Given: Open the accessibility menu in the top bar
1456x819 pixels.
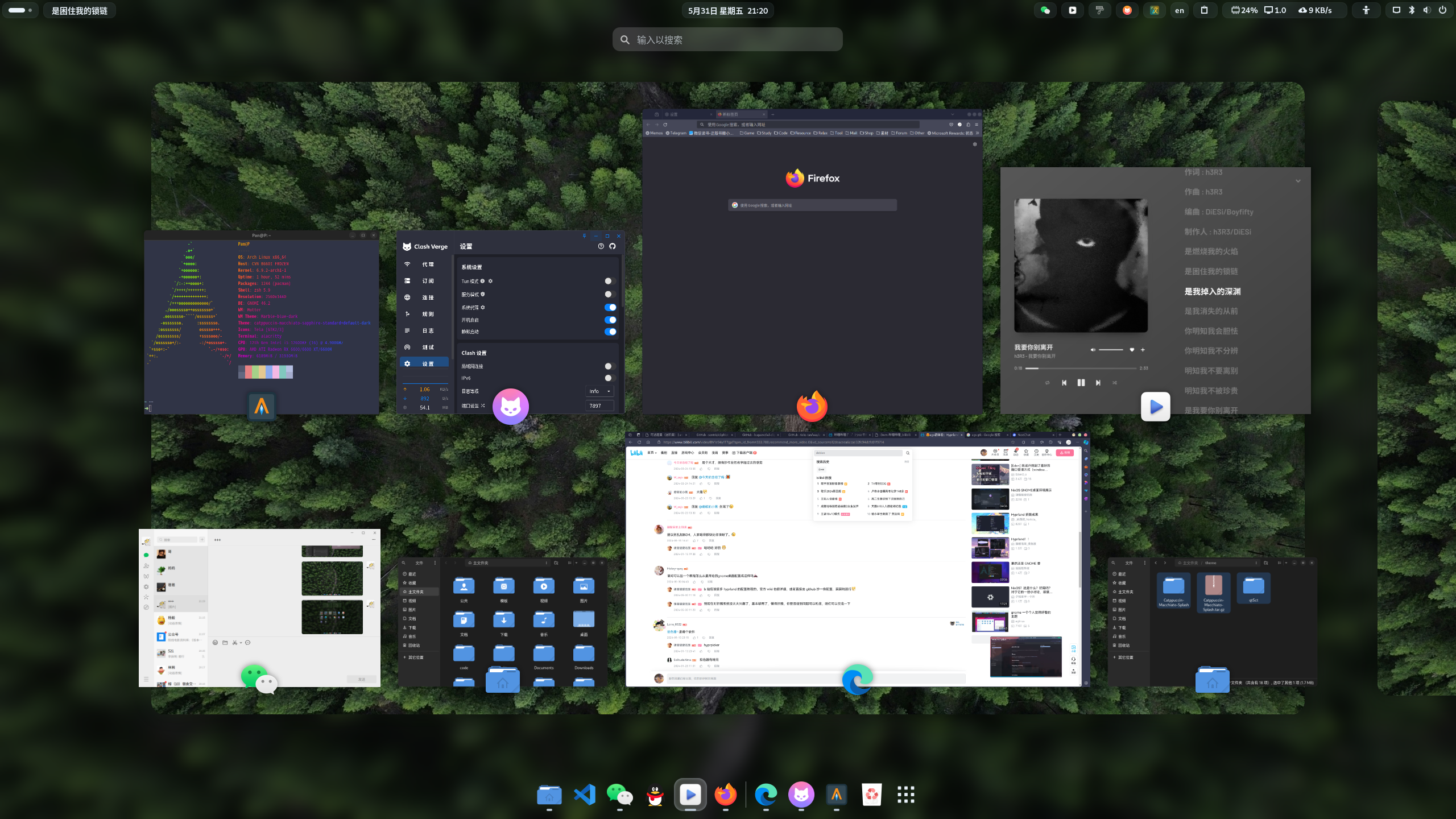Looking at the screenshot, I should [1366, 10].
